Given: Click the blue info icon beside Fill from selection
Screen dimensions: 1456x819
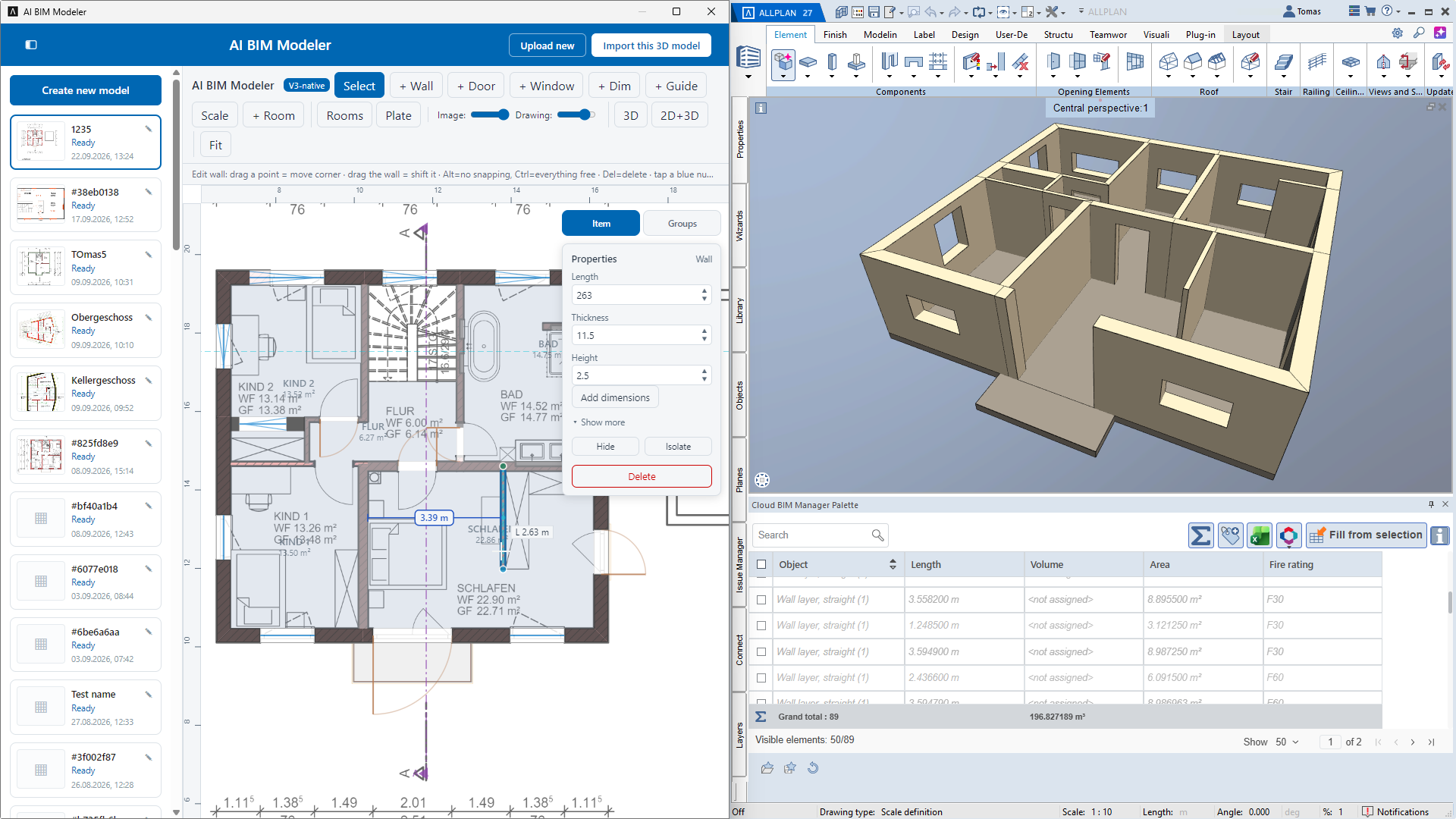Looking at the screenshot, I should 1439,535.
